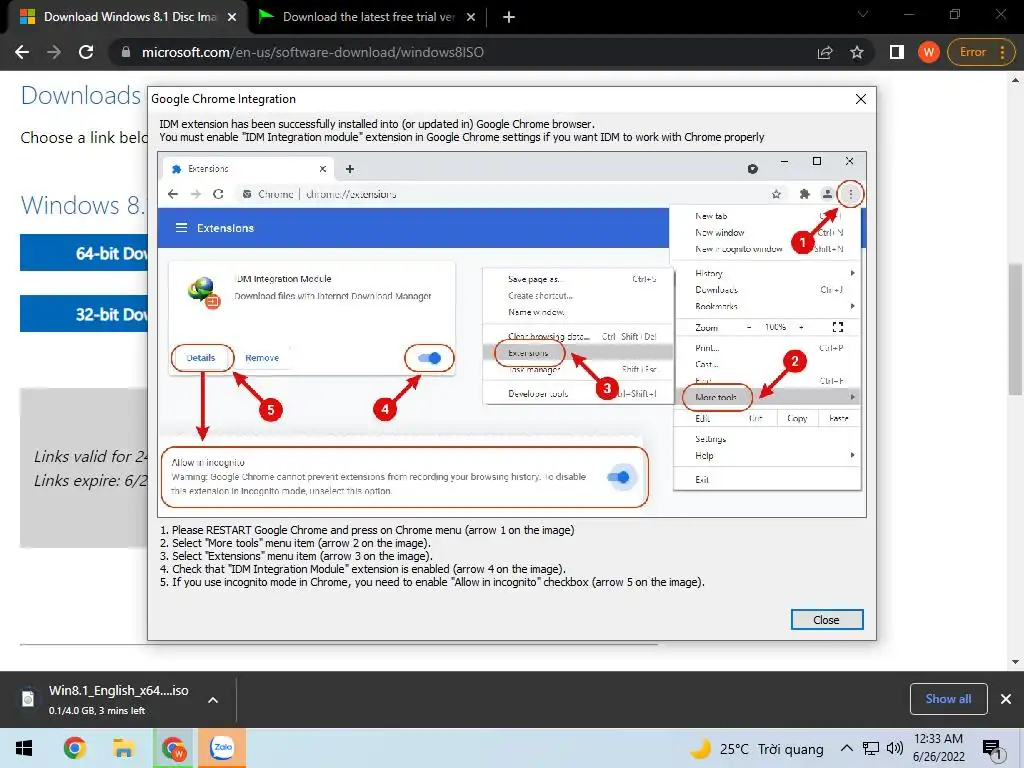Image resolution: width=1024 pixels, height=768 pixels.
Task: Click the 'Check that IDM Integration Module' line
Action: click(362, 569)
